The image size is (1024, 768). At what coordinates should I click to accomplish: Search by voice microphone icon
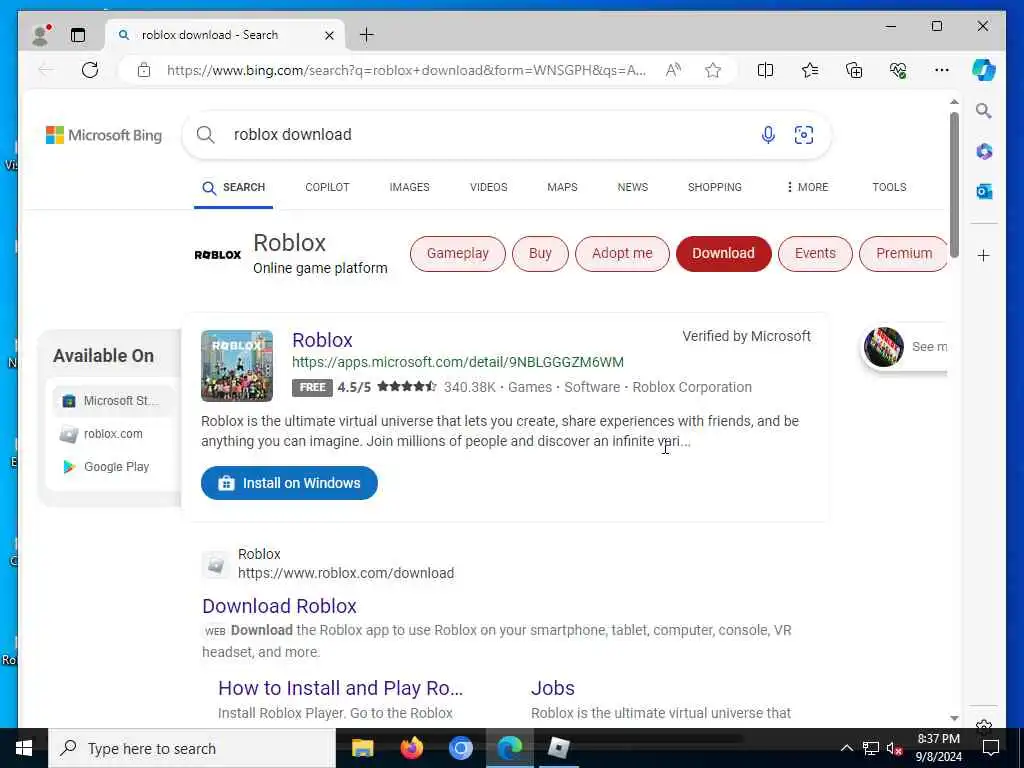pyautogui.click(x=768, y=135)
